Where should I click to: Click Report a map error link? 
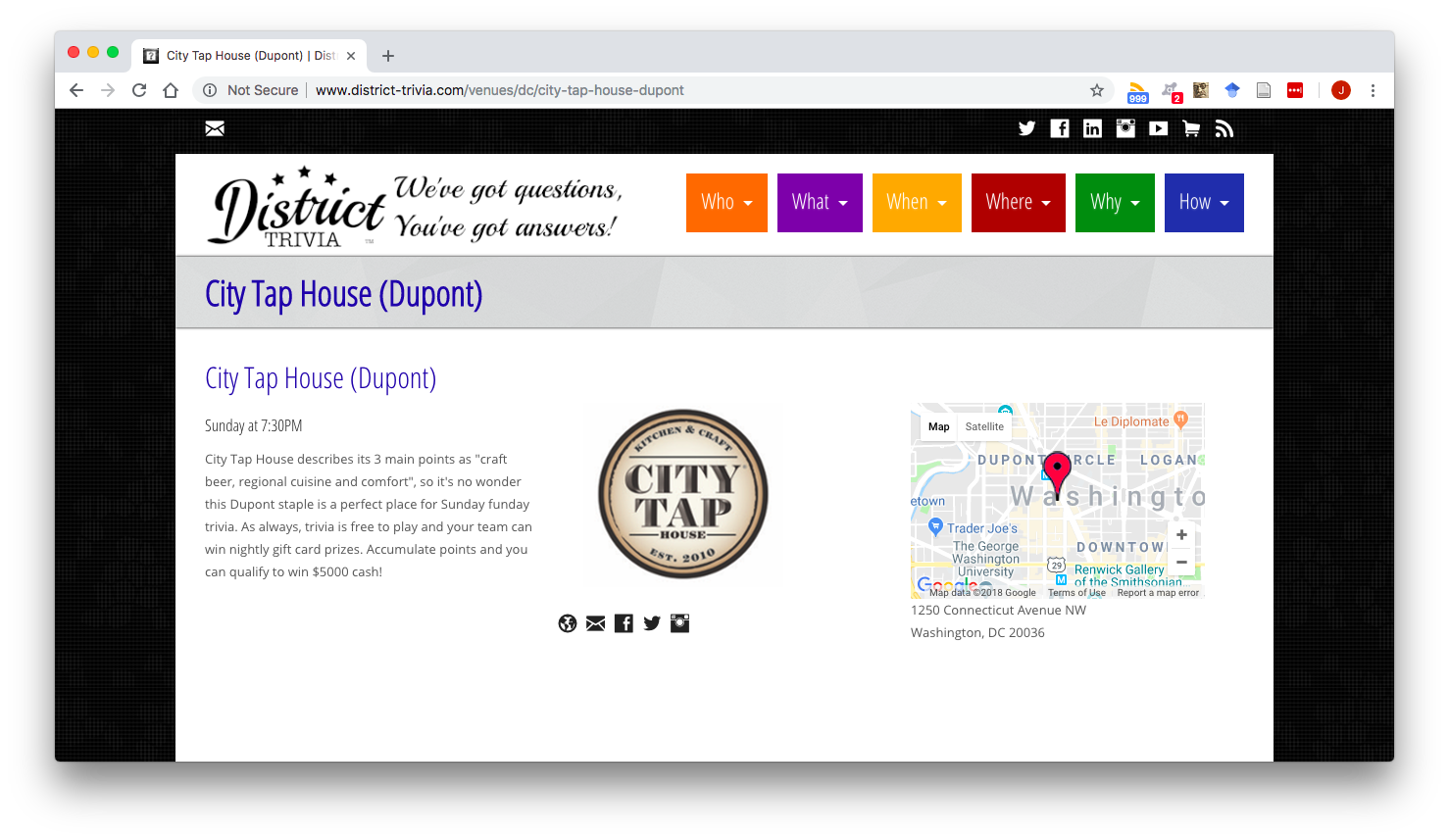click(1158, 593)
